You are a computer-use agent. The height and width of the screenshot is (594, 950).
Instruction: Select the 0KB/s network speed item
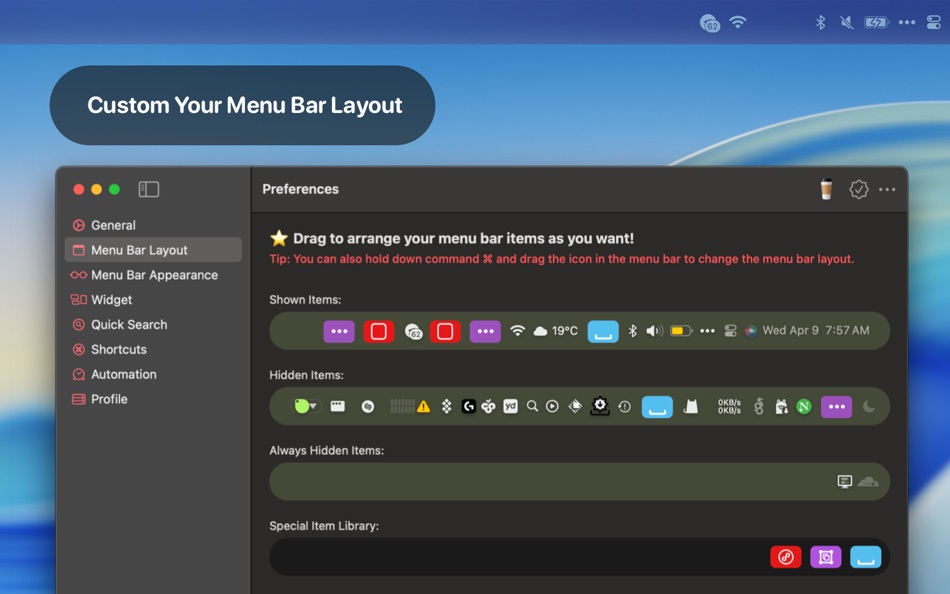pos(729,406)
